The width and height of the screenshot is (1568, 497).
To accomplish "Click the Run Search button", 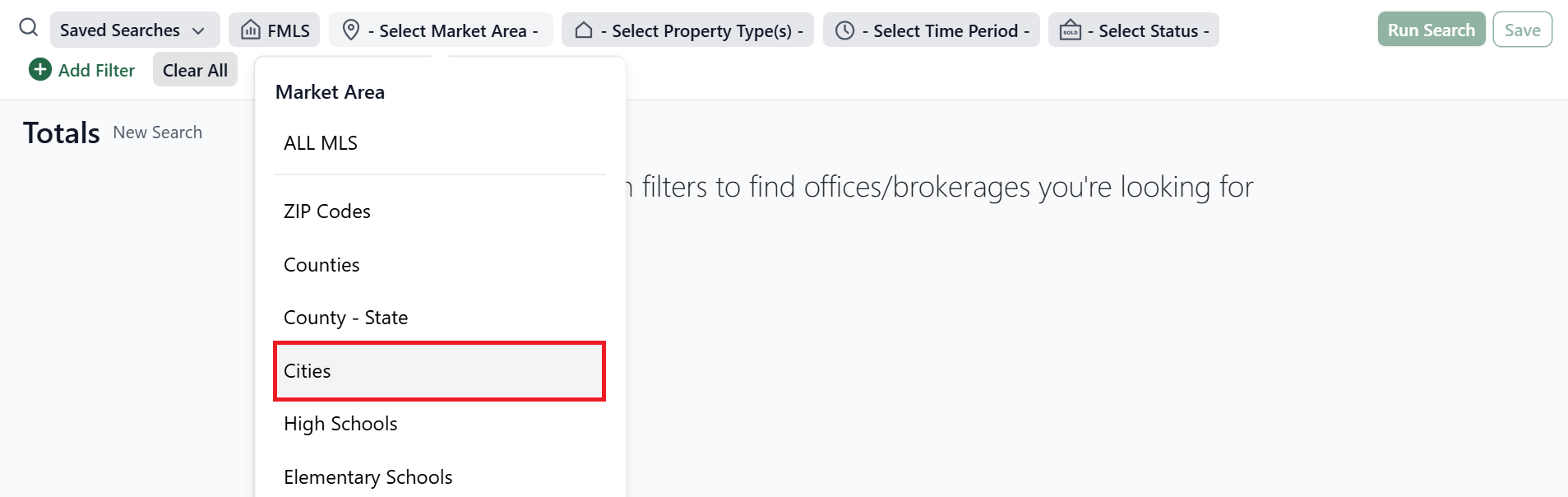I will (x=1430, y=29).
